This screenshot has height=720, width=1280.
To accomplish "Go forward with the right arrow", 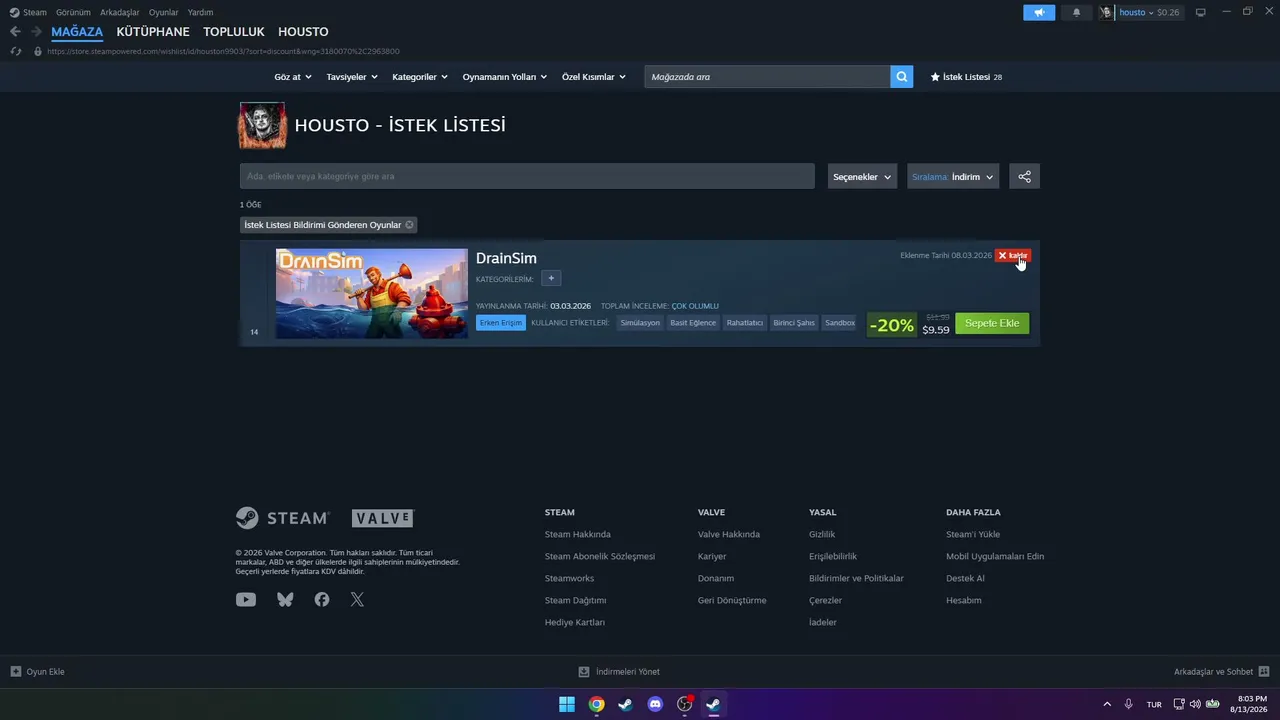I will 36,31.
